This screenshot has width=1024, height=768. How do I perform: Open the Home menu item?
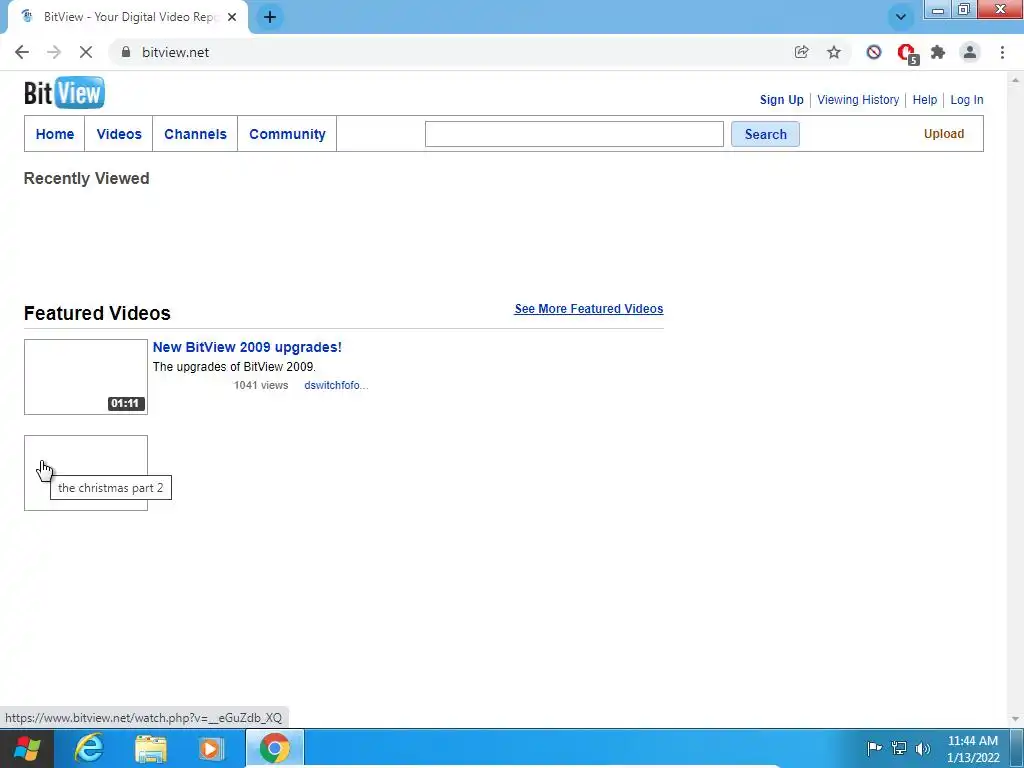click(55, 134)
